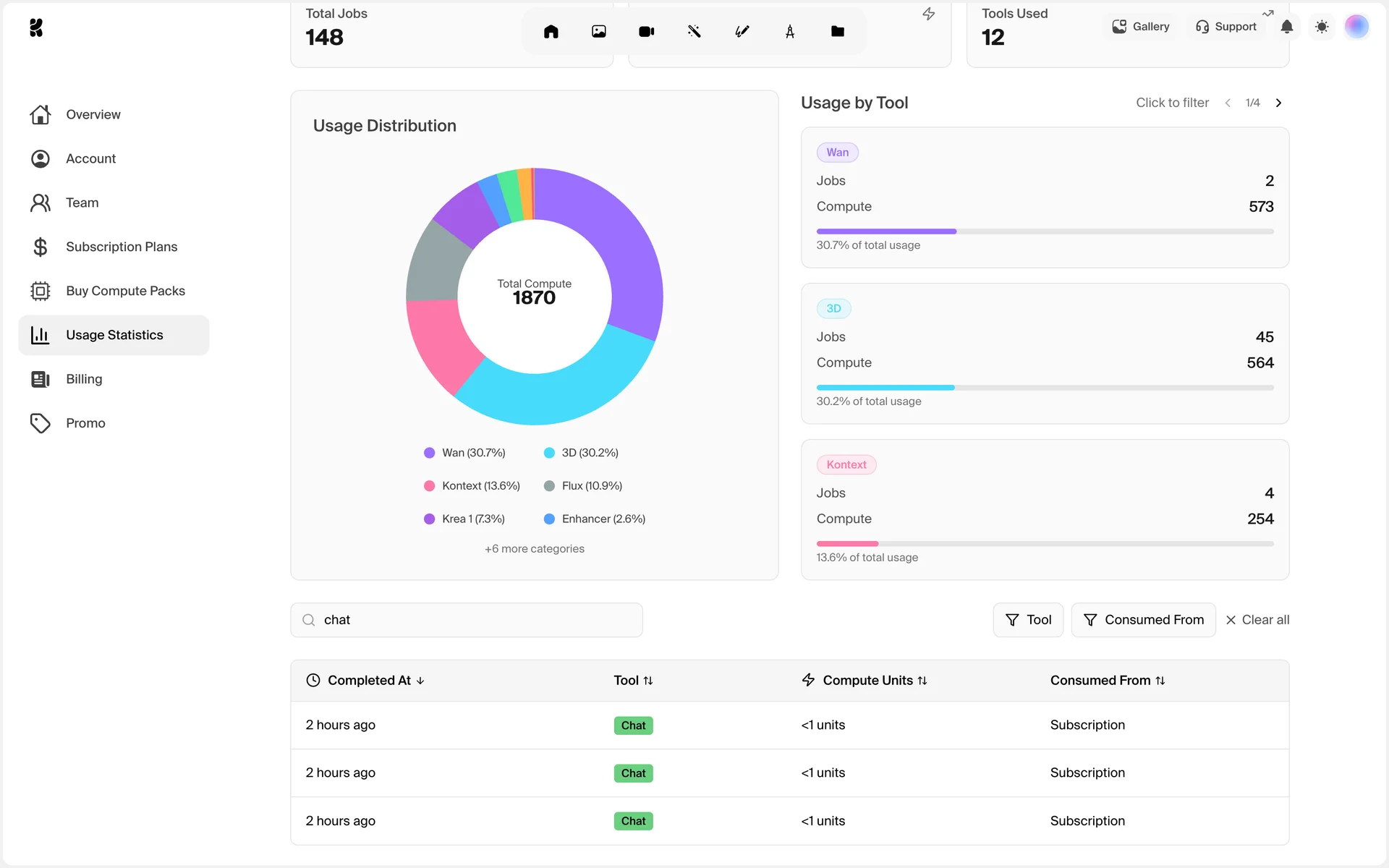Open the video camera tool icon
Image resolution: width=1389 pixels, height=868 pixels.
646,31
